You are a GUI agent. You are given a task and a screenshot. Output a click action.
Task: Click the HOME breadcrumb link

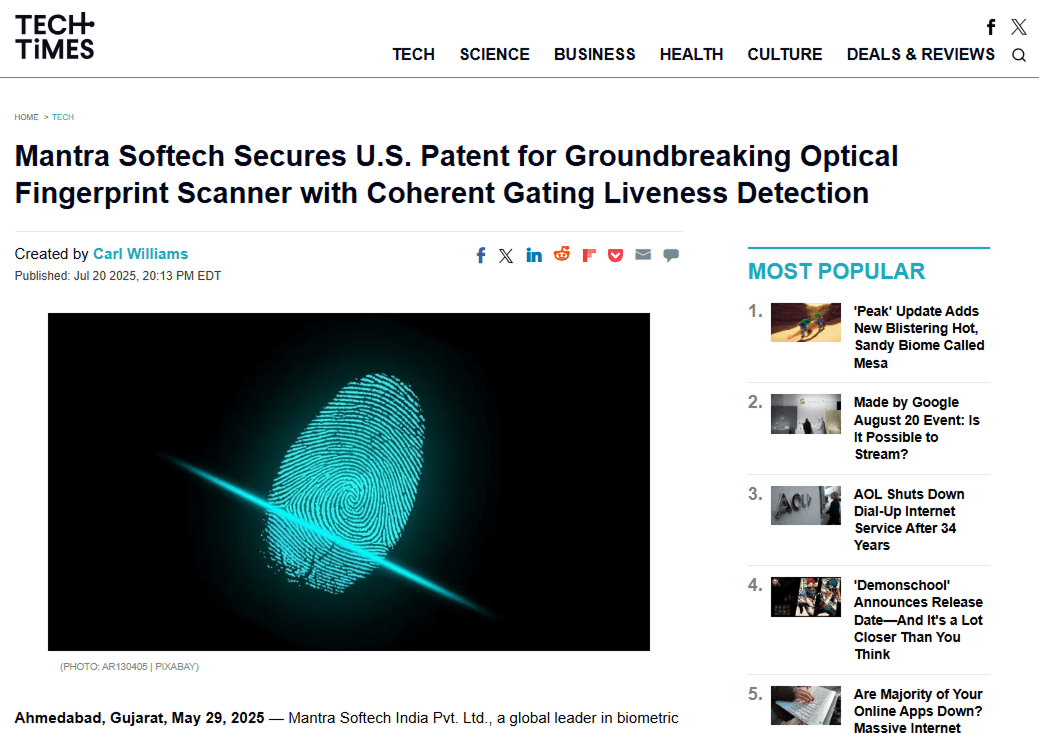[26, 117]
